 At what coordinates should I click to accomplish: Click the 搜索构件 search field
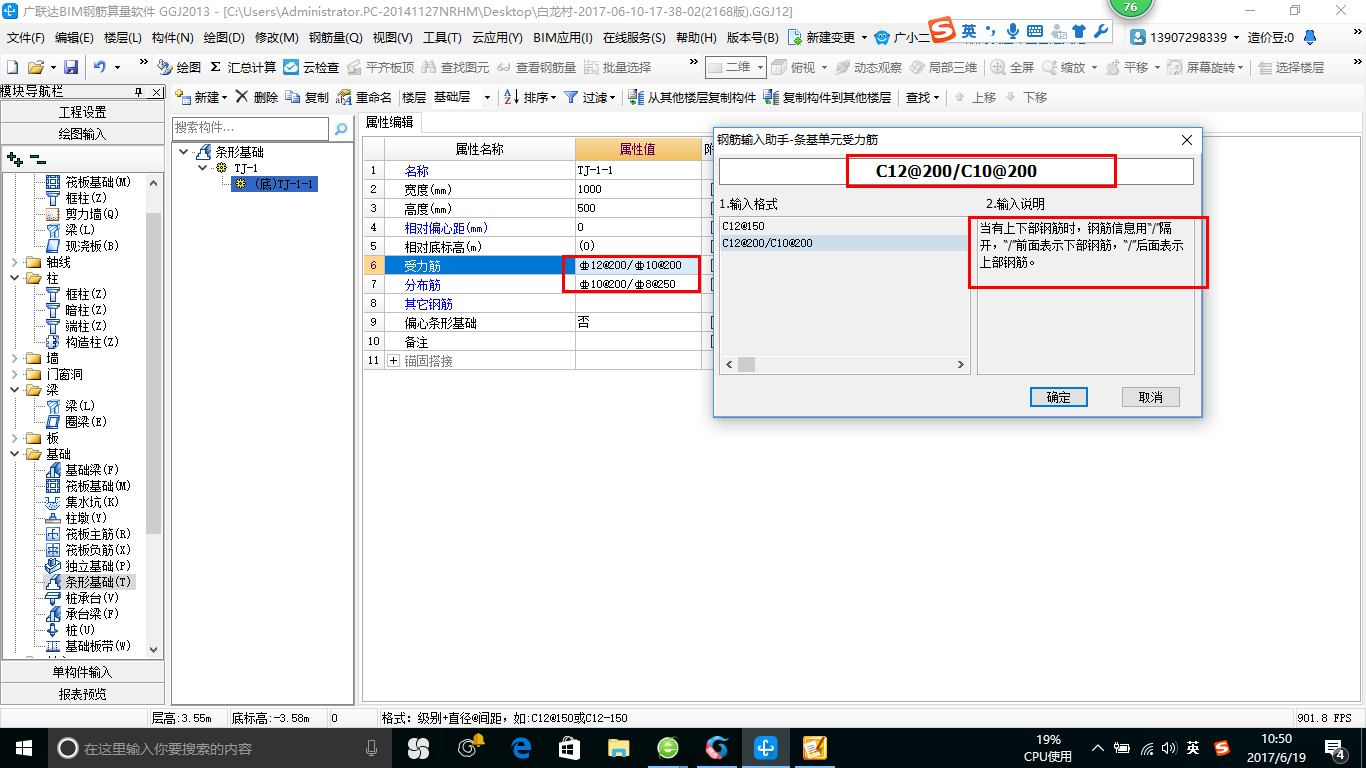250,128
